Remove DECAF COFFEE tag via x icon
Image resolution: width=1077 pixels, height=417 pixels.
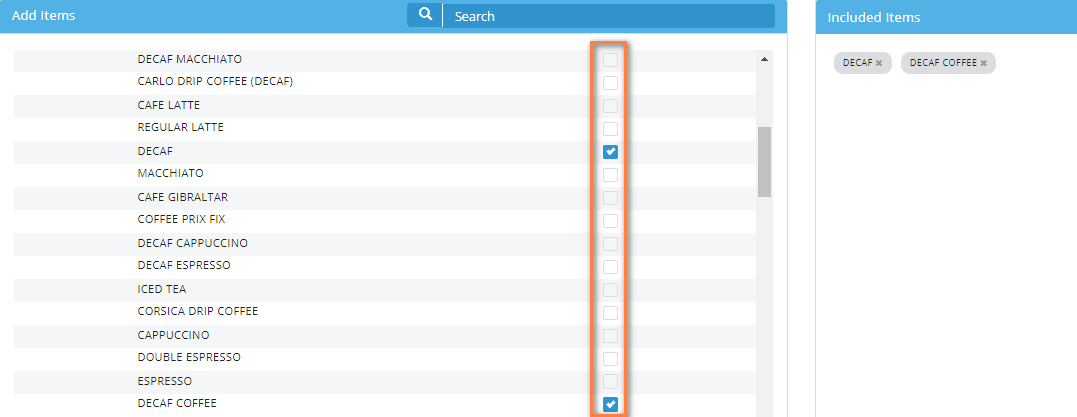coord(983,63)
